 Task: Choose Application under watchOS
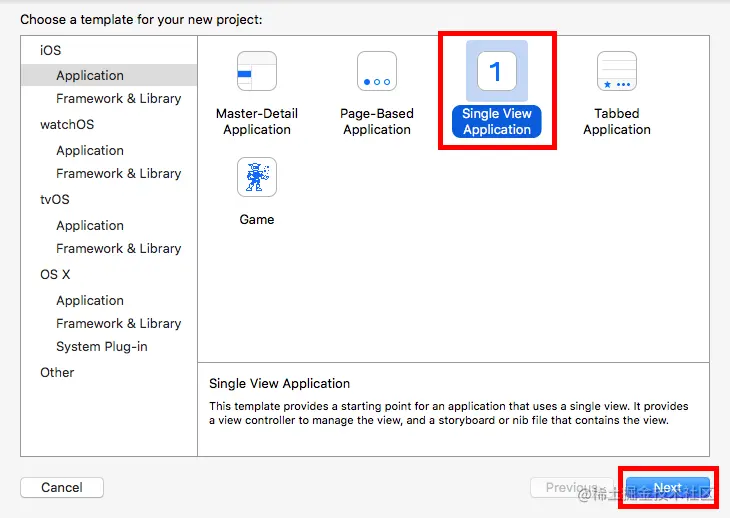90,150
